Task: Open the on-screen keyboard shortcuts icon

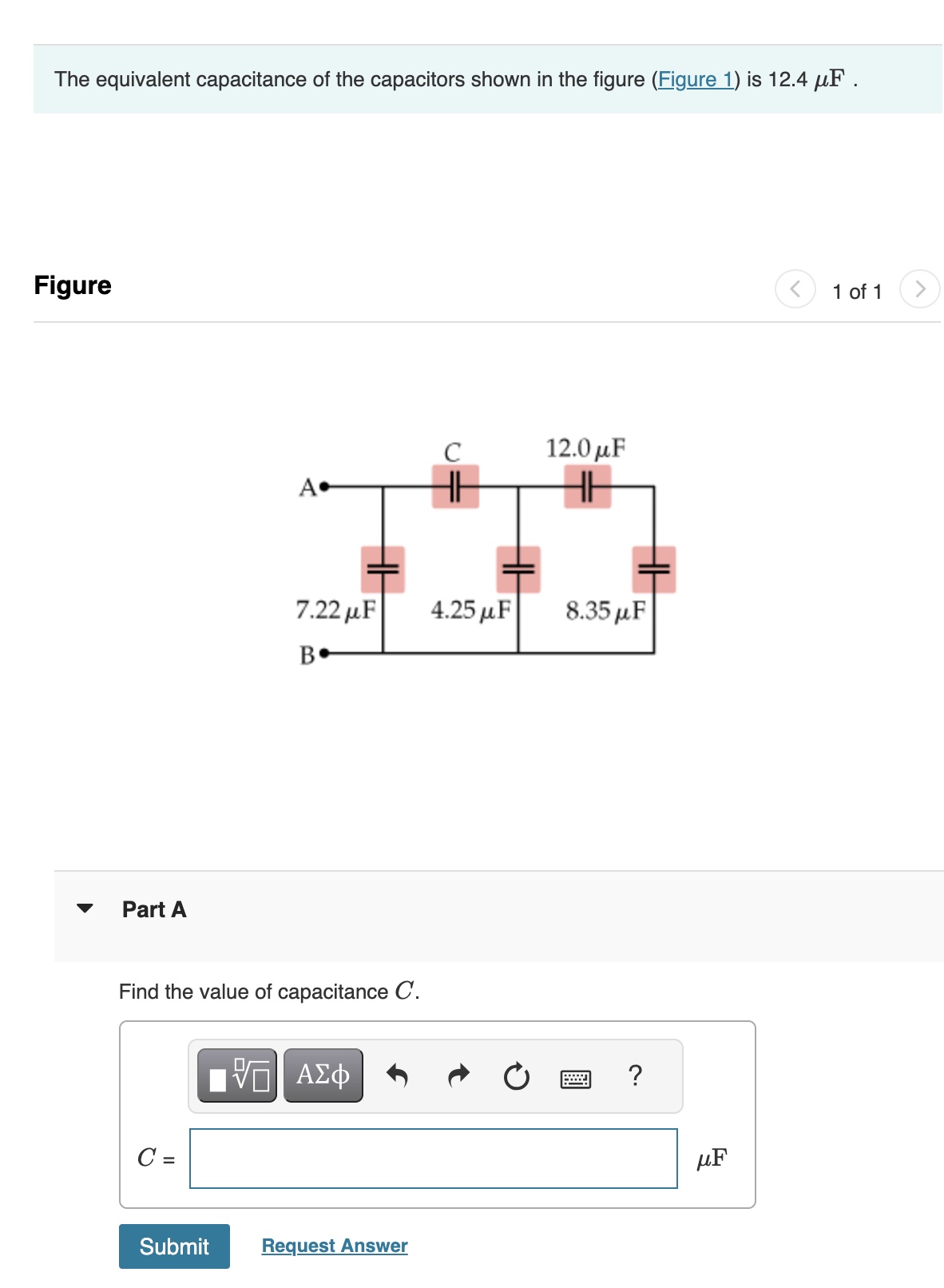Action: pos(577,1078)
